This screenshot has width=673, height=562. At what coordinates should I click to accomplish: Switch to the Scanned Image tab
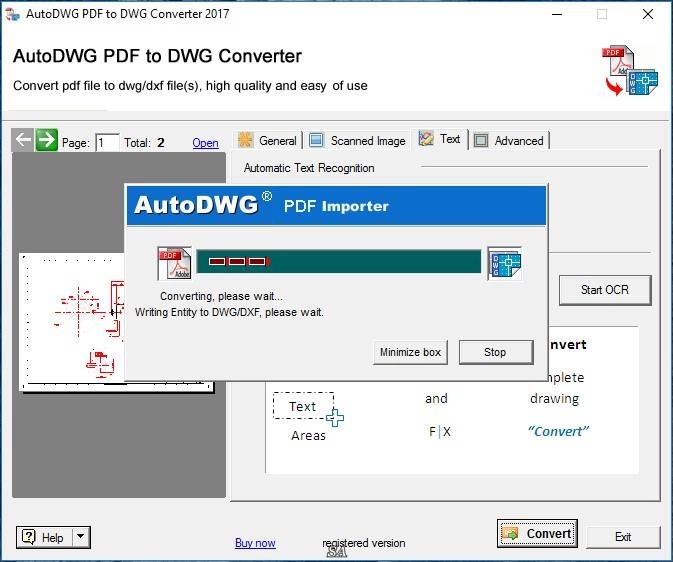pos(358,140)
